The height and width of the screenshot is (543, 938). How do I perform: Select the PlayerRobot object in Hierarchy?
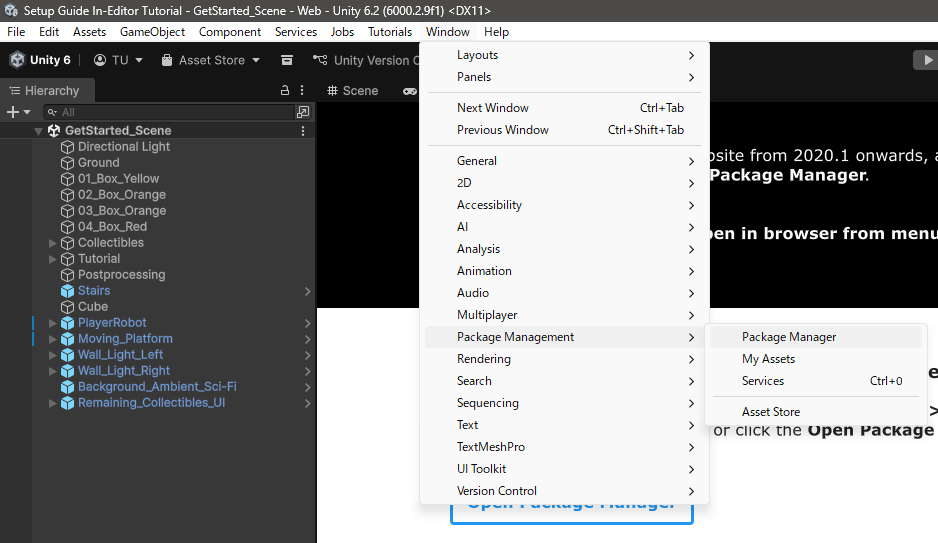(112, 323)
